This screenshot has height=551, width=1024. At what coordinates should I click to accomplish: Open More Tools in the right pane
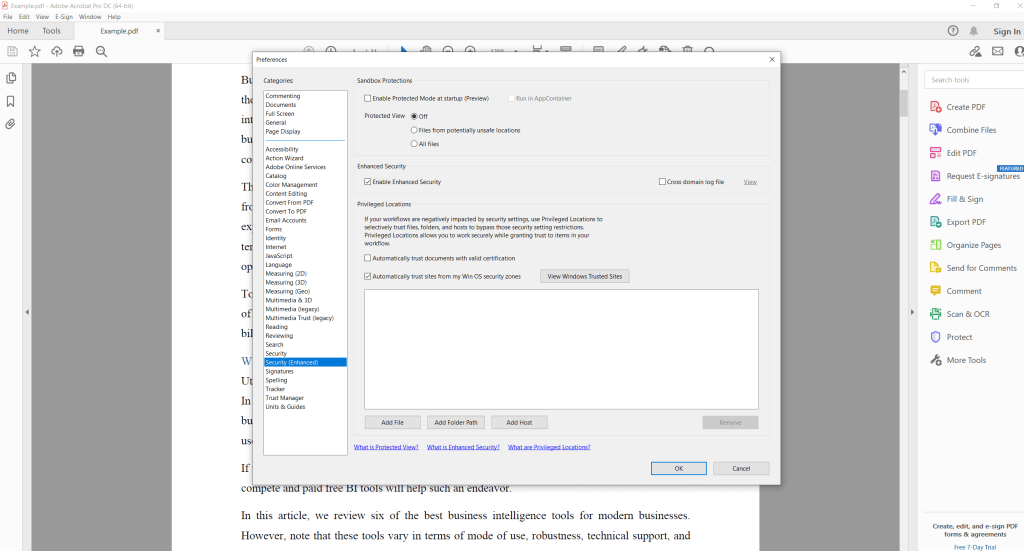pyautogui.click(x=958, y=360)
